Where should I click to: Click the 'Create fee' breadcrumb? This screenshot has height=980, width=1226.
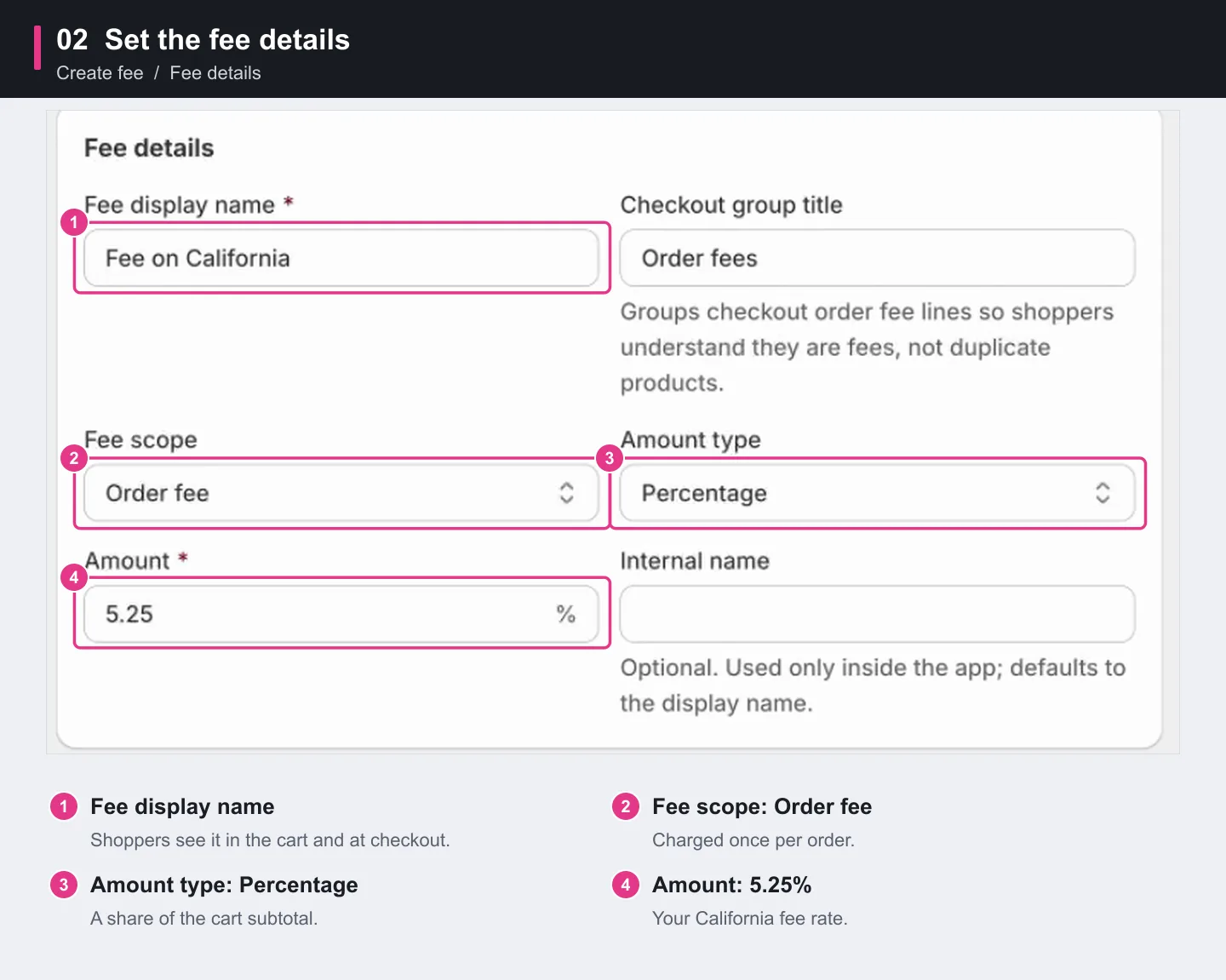[x=100, y=73]
